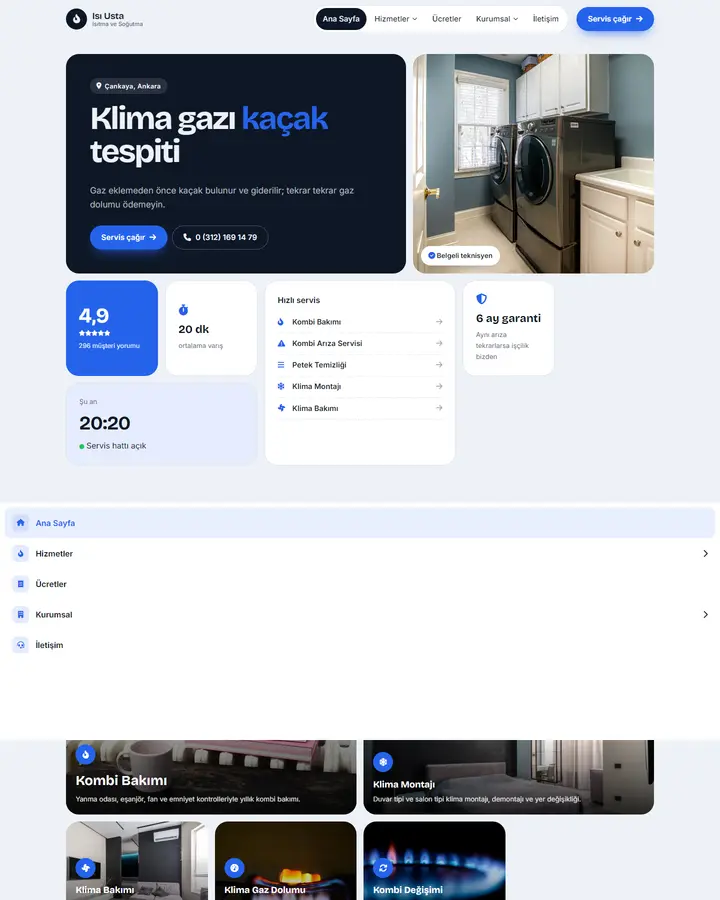Screen dimensions: 720x900
Task: Click the Servis çağır button in the header
Action: [615, 19]
